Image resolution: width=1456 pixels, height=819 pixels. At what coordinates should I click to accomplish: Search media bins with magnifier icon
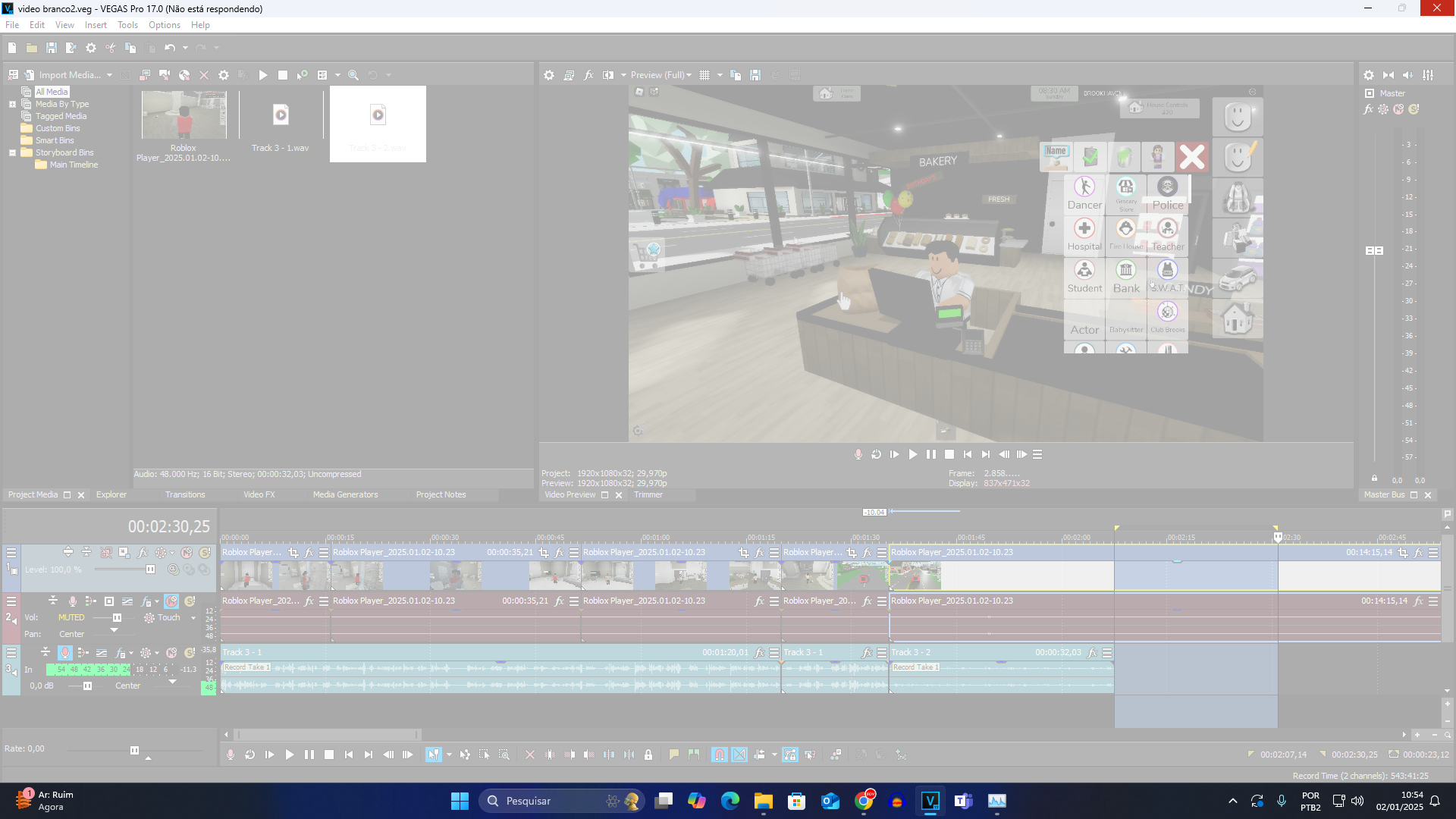pos(353,75)
